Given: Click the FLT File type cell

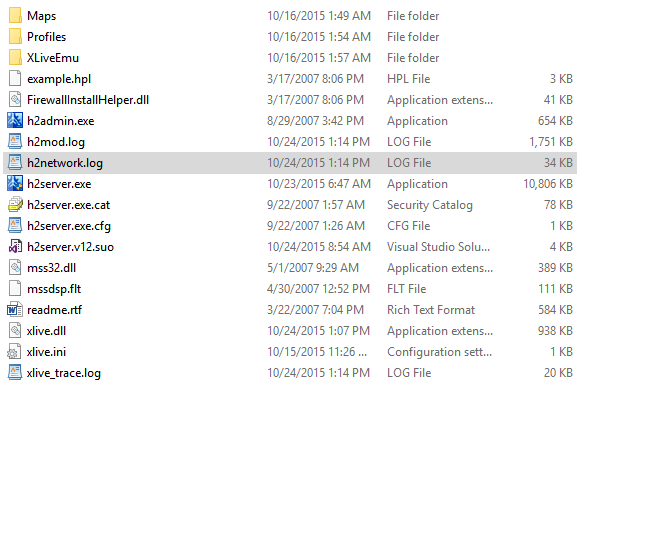Looking at the screenshot, I should [x=406, y=289].
